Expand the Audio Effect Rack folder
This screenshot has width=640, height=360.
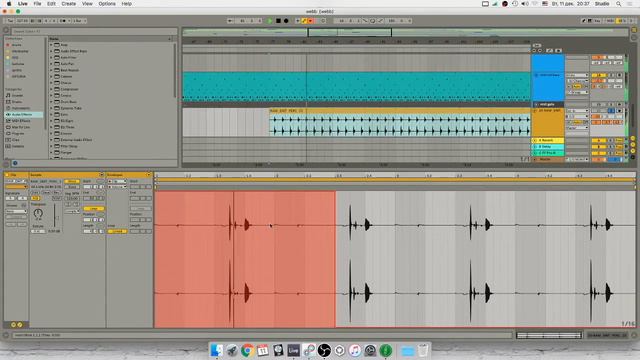tap(51, 51)
